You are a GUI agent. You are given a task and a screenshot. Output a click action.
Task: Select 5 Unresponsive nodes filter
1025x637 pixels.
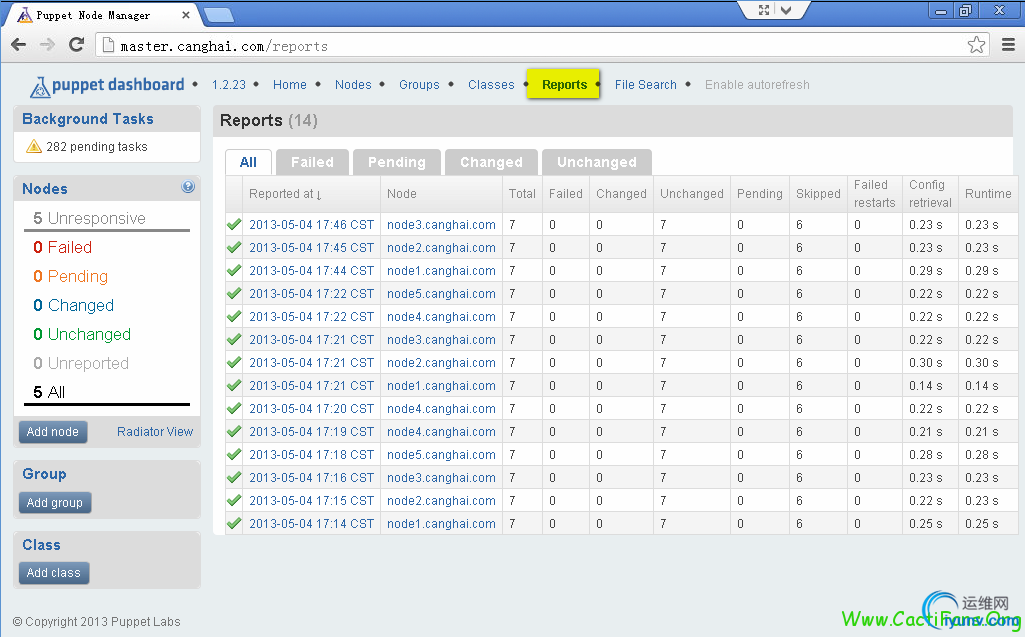click(90, 218)
